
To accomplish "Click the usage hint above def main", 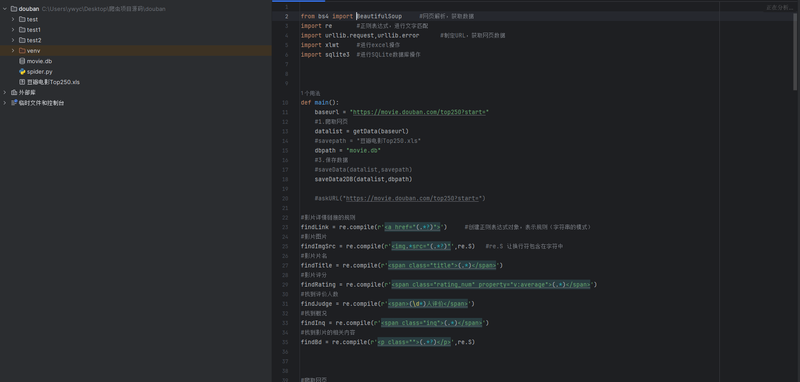I will pyautogui.click(x=311, y=93).
